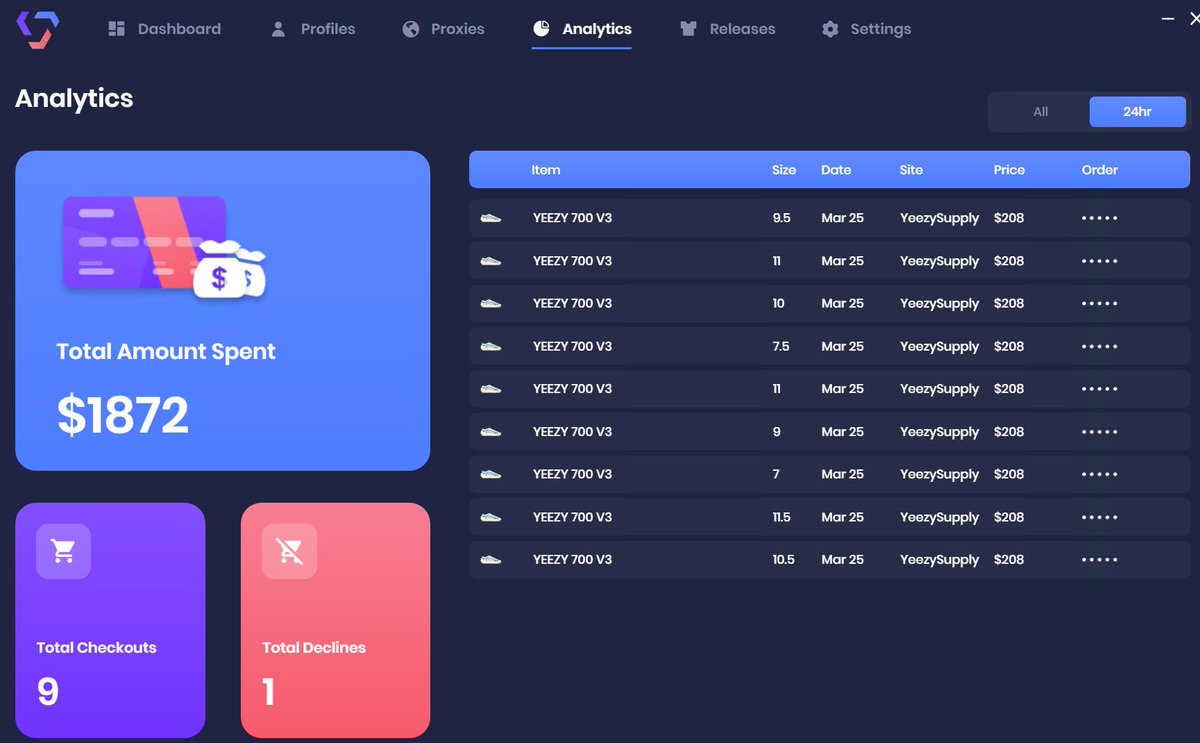This screenshot has height=743, width=1200.
Task: Go to the Releases tab
Action: point(727,29)
